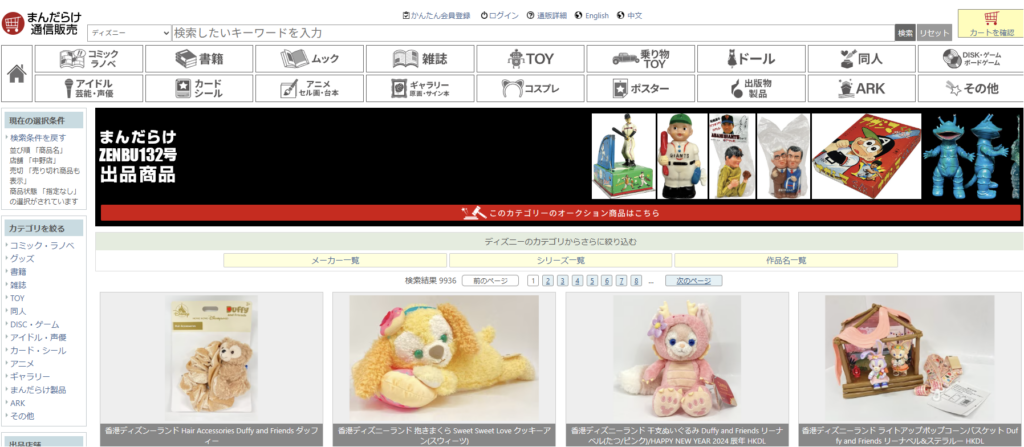Click the リセット reset button
The height and width of the screenshot is (447, 1024).
pos(933,33)
